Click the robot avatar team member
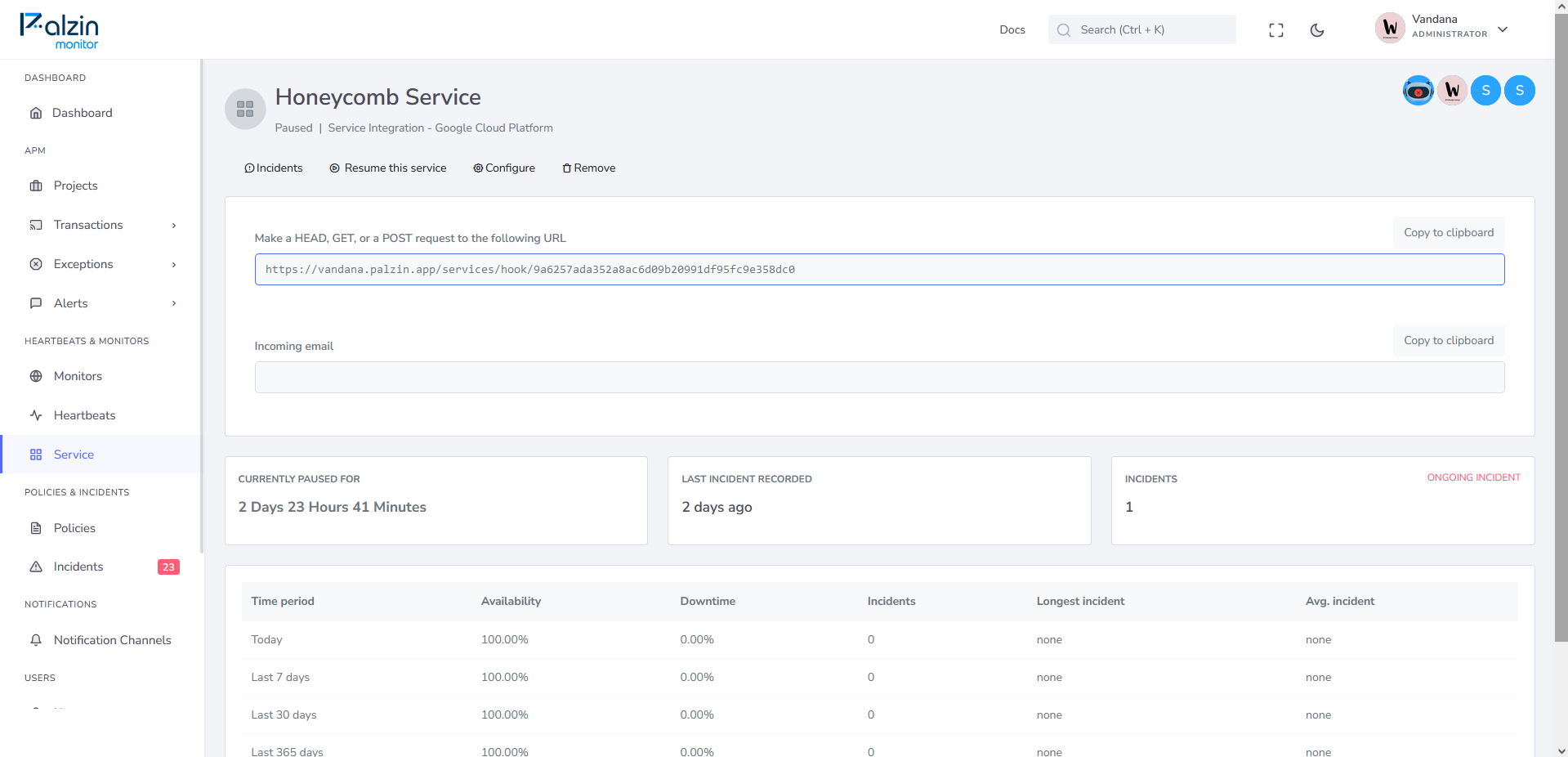Viewport: 1568px width, 757px height. [1418, 90]
